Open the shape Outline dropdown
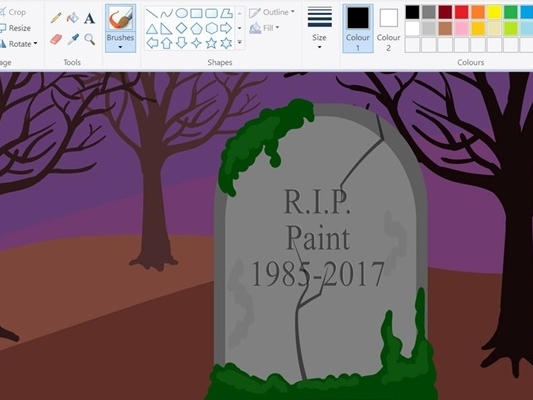The width and height of the screenshot is (533, 400). pyautogui.click(x=272, y=12)
